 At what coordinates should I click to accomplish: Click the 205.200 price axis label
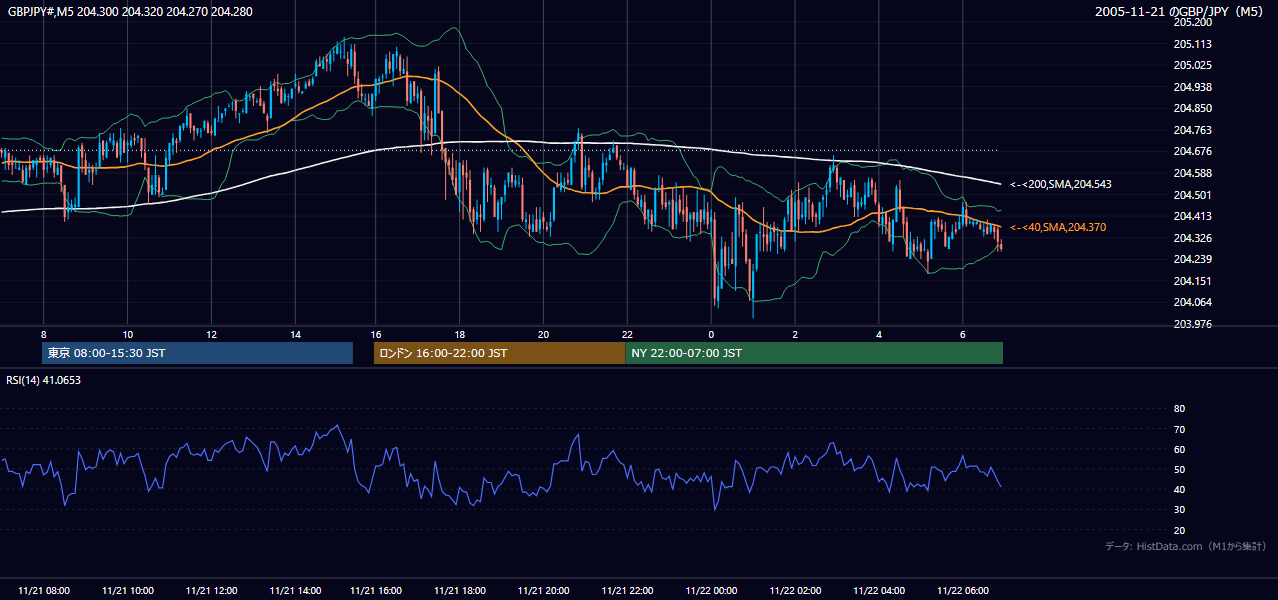coord(1193,22)
